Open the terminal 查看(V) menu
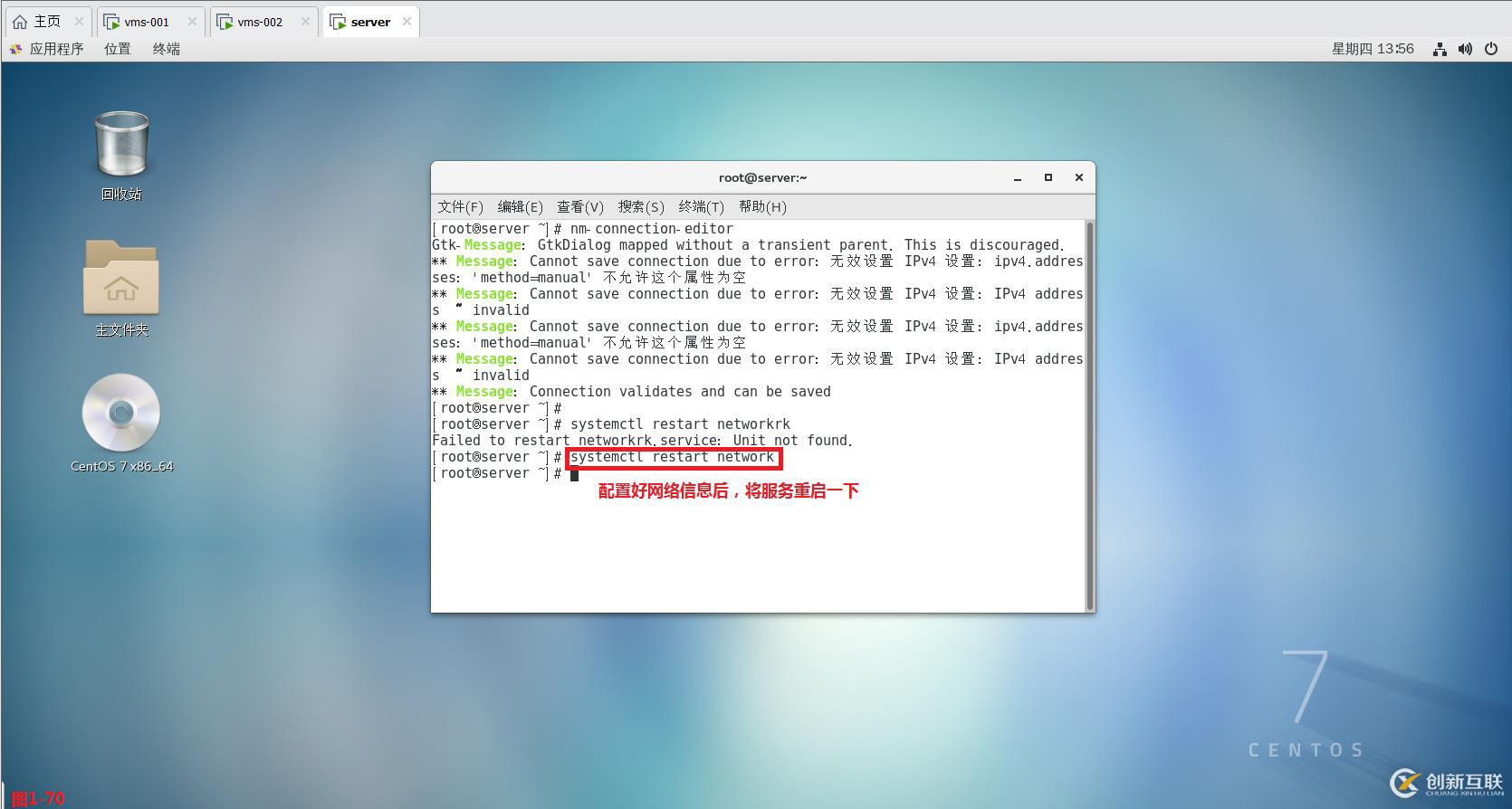Image resolution: width=1512 pixels, height=809 pixels. pos(580,207)
